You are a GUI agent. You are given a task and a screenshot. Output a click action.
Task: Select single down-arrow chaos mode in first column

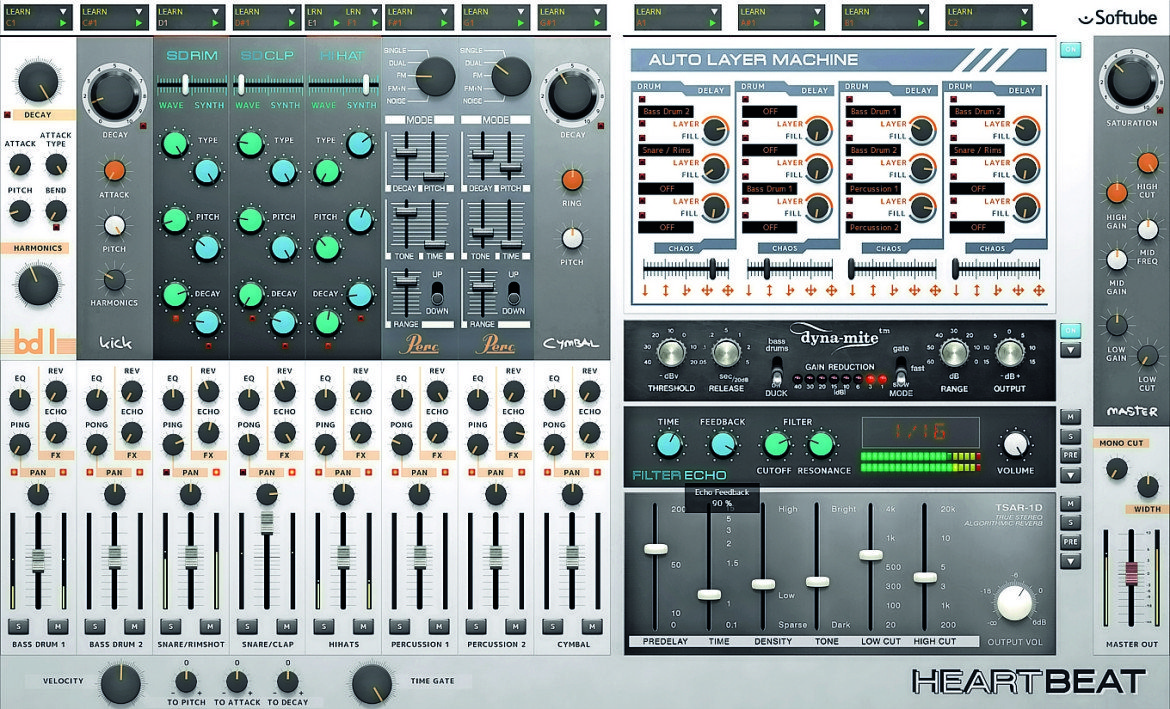[646, 290]
